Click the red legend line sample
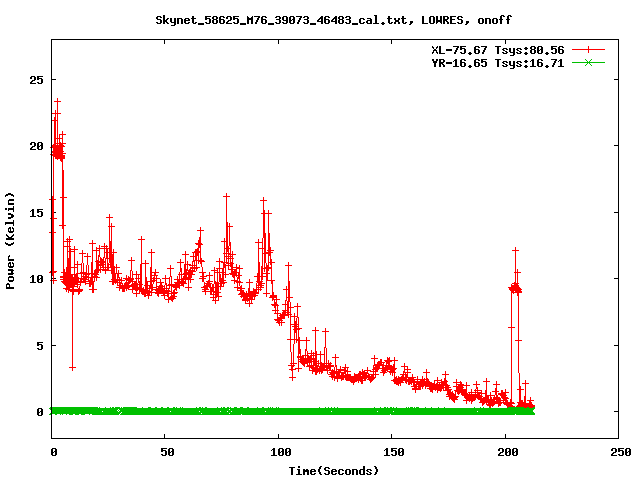The width and height of the screenshot is (640, 480). (588, 50)
